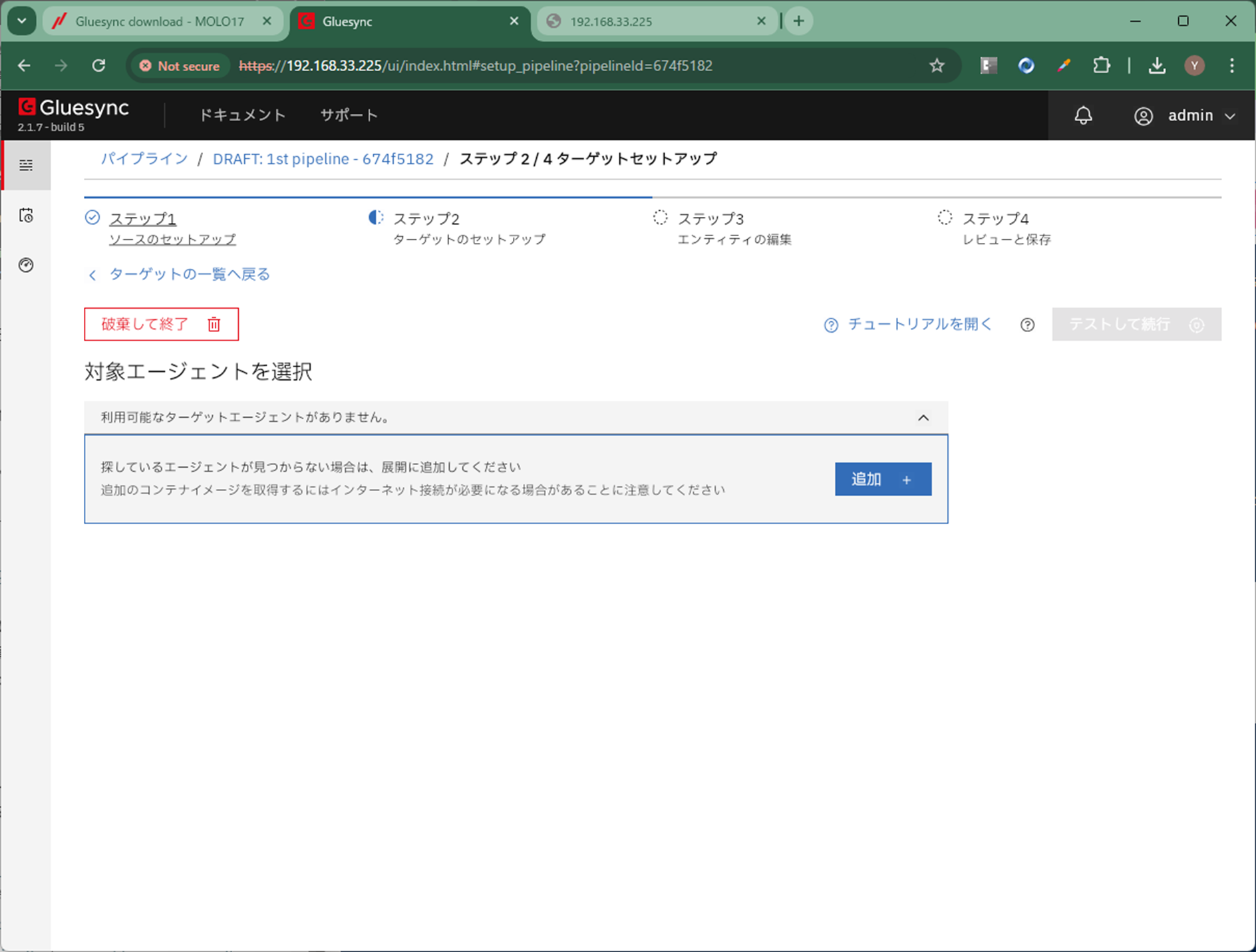
Task: Open the notifications bell
Action: click(1083, 116)
